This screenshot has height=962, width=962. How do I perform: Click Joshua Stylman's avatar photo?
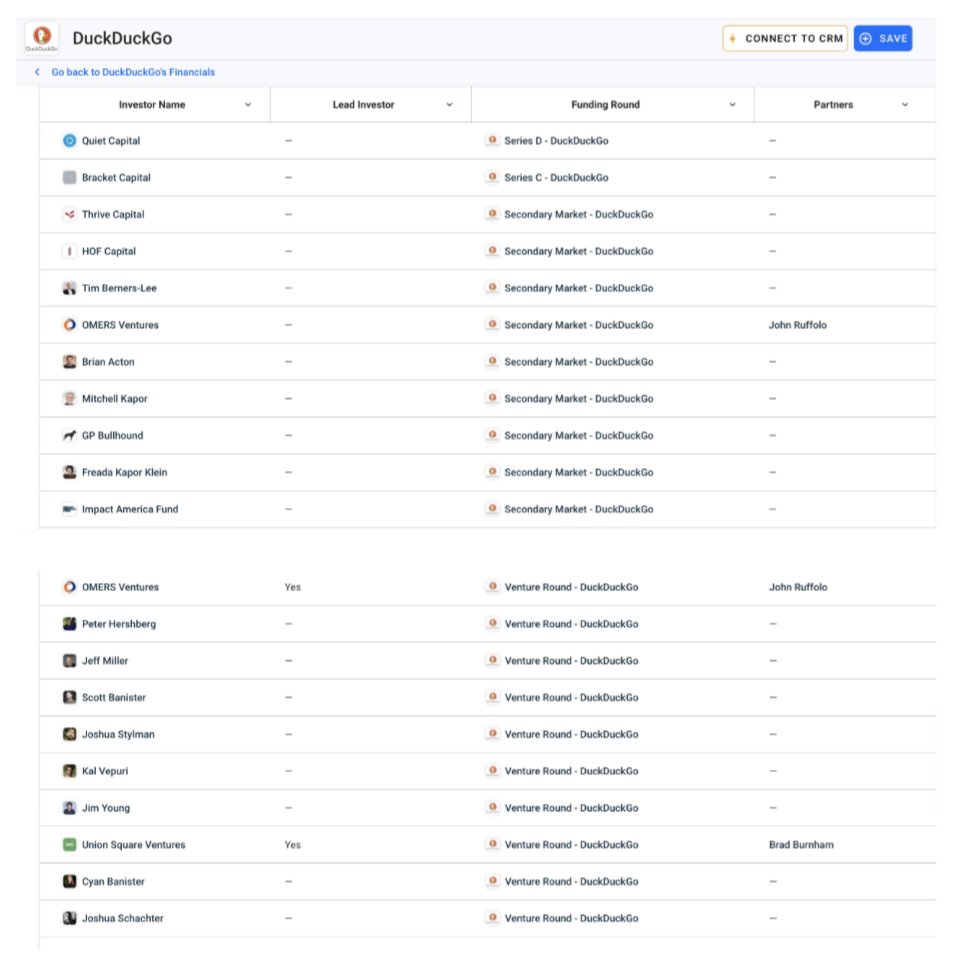[69, 734]
